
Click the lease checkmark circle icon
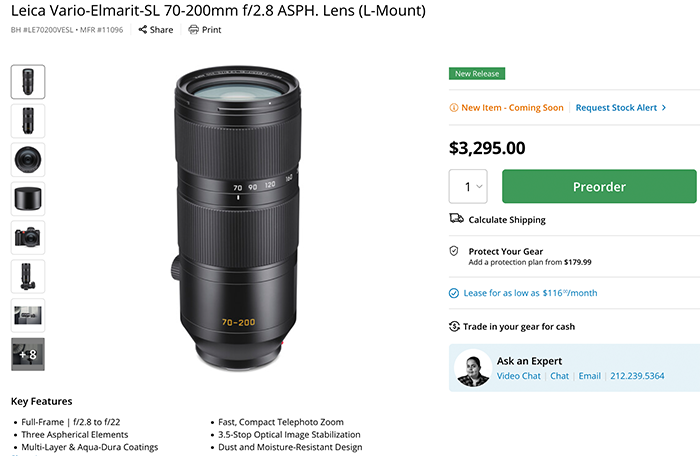[x=456, y=293]
